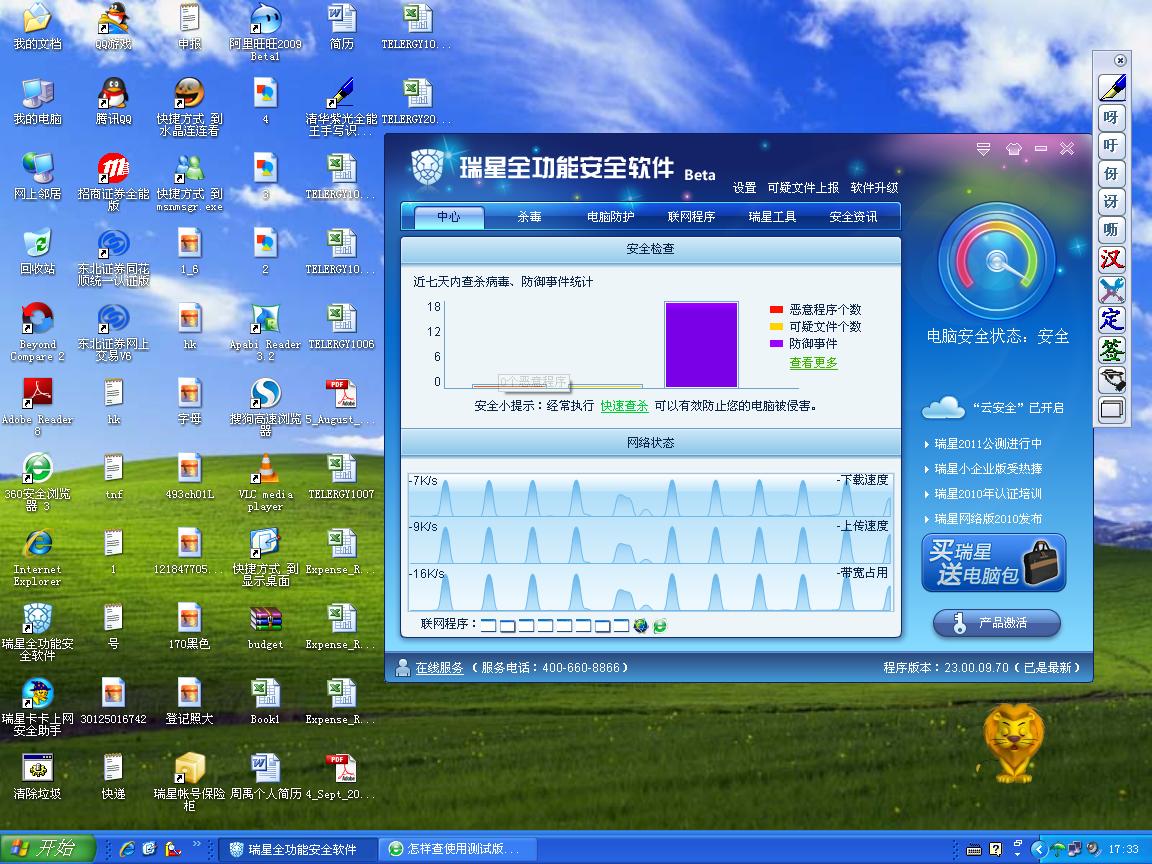Viewport: 1152px width, 864px height.
Task: Choose candidate character 伢 in handwriting toolbar
Action: [x=1112, y=173]
